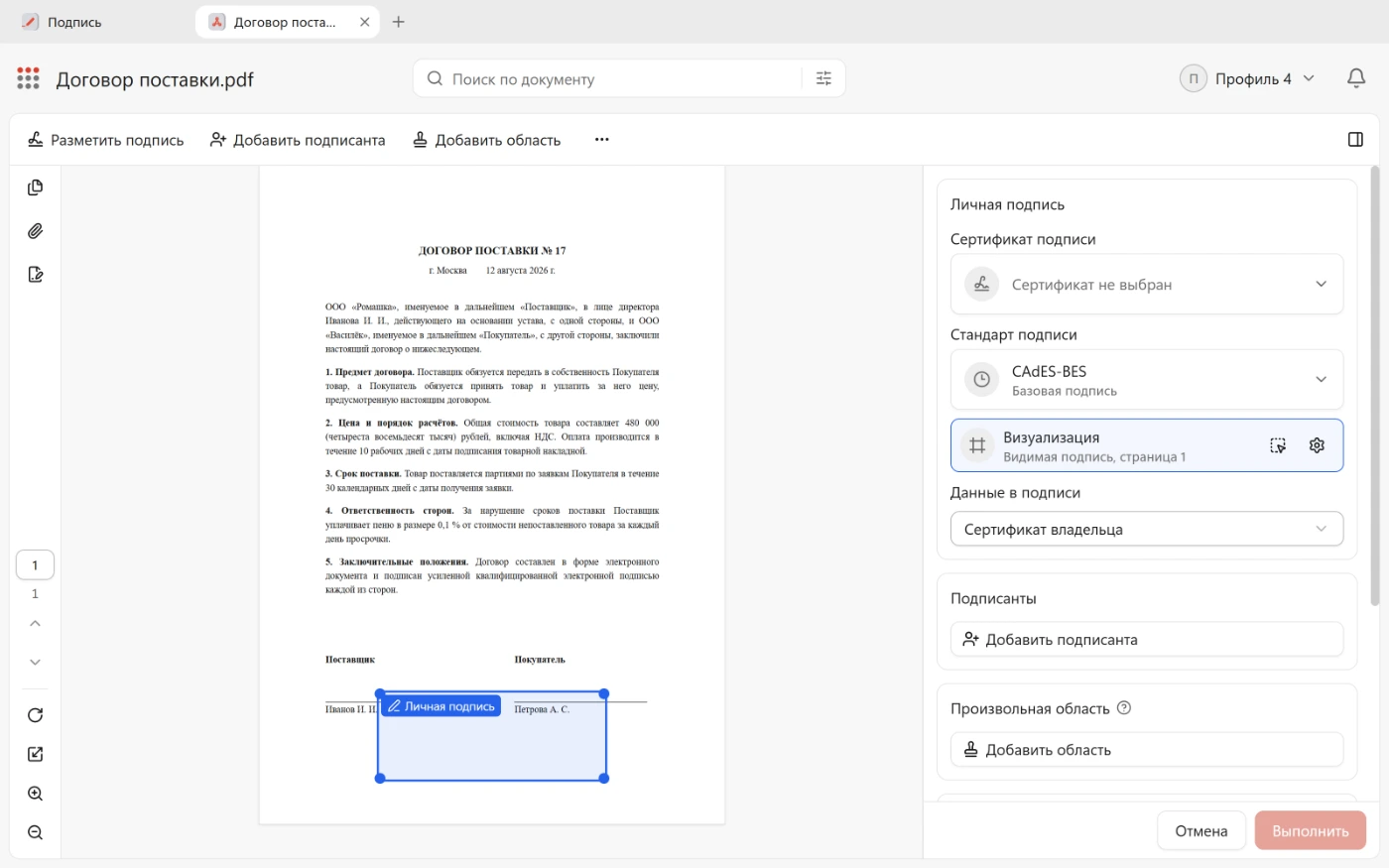Go to previous page arrow
The width and height of the screenshot is (1389, 868).
point(35,623)
